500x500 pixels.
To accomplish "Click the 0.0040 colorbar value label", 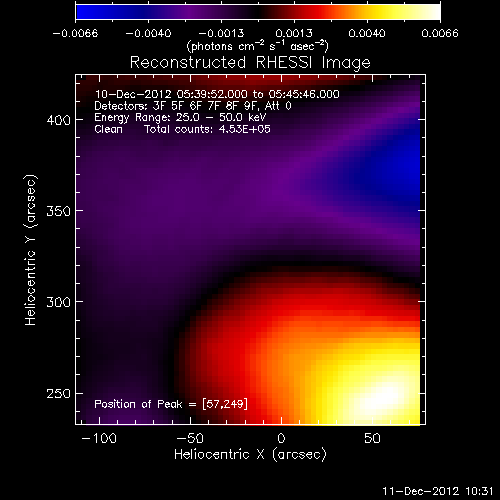I will pyautogui.click(x=367, y=33).
